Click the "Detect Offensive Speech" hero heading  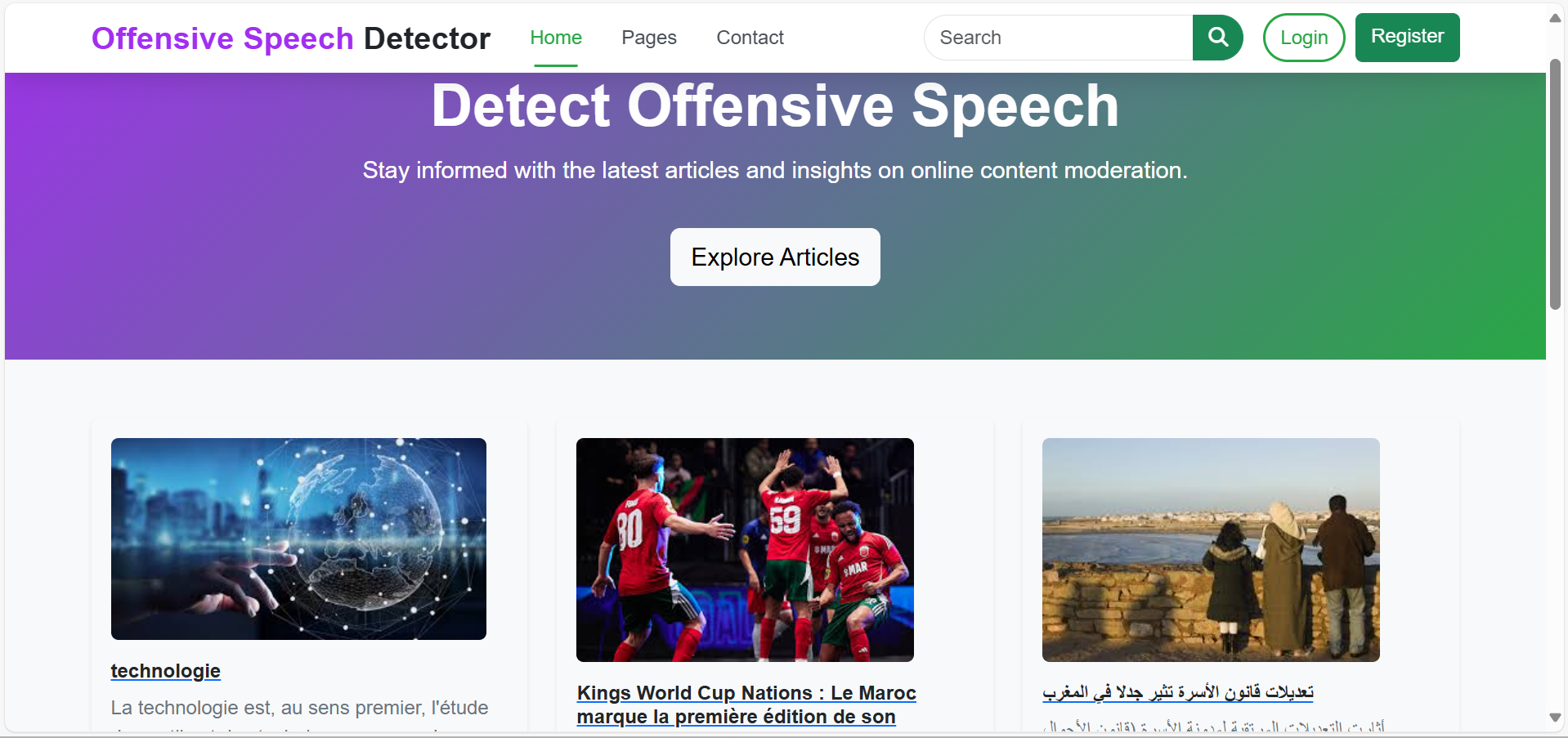click(x=774, y=106)
